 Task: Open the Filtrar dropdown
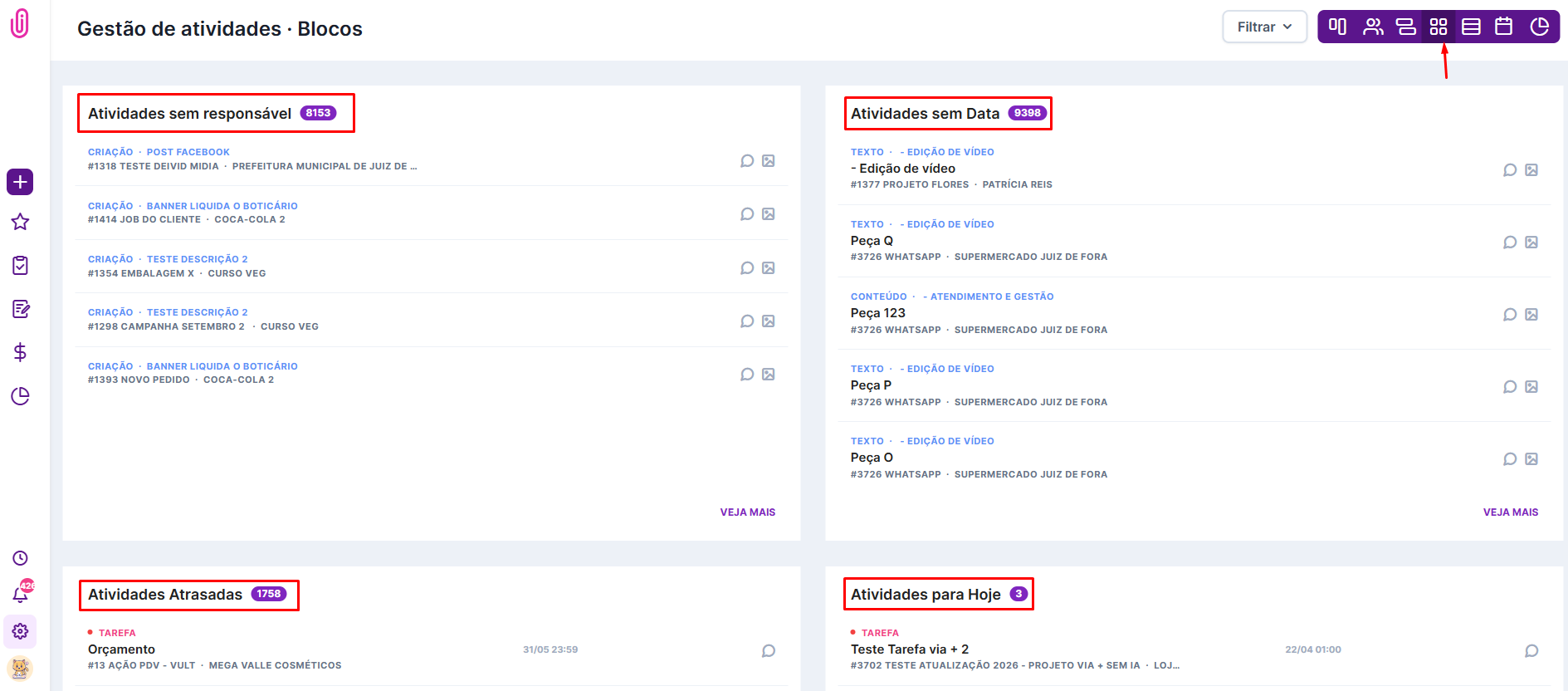tap(1264, 27)
